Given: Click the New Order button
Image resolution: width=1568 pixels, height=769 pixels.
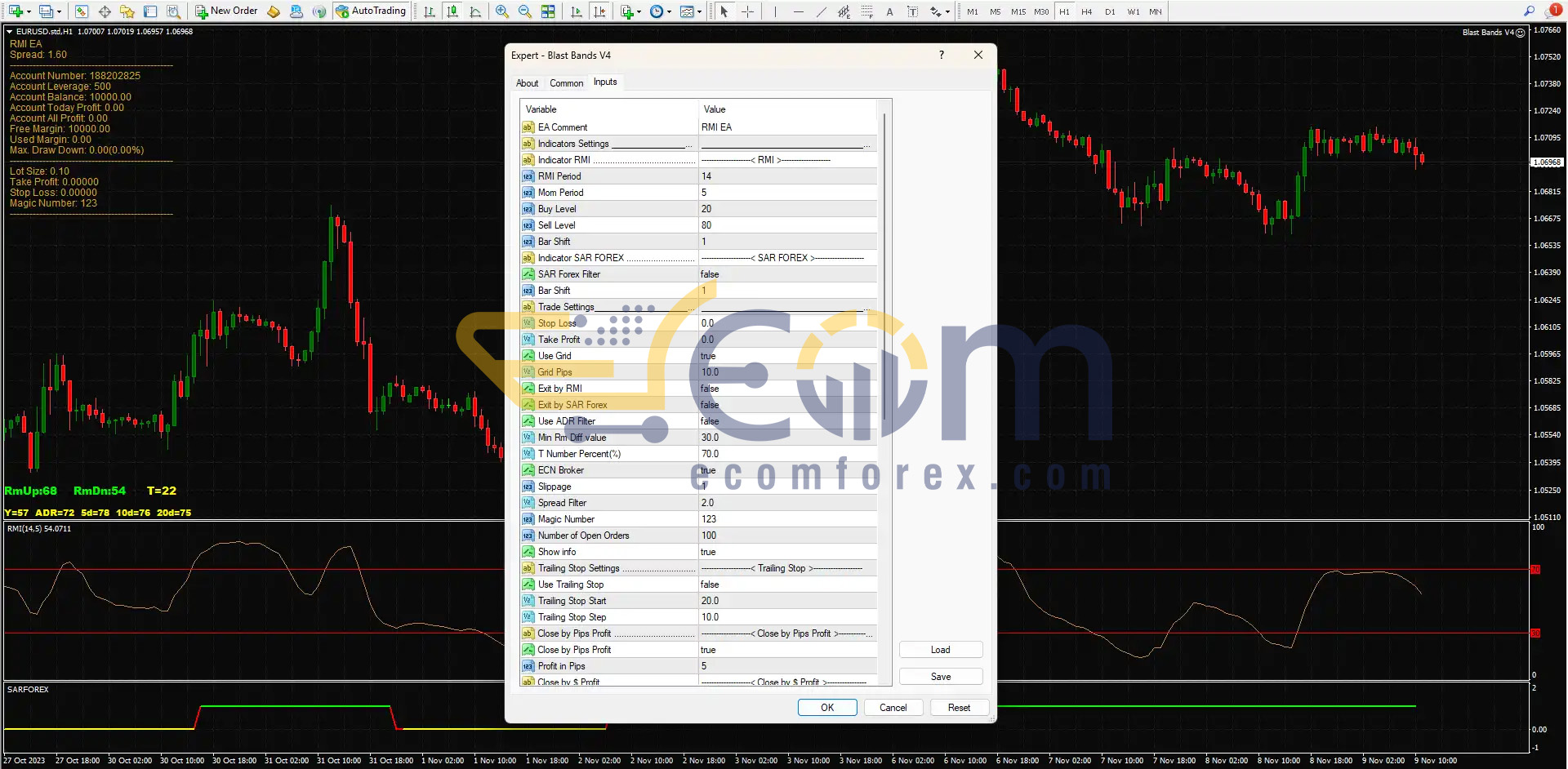Looking at the screenshot, I should coord(226,11).
